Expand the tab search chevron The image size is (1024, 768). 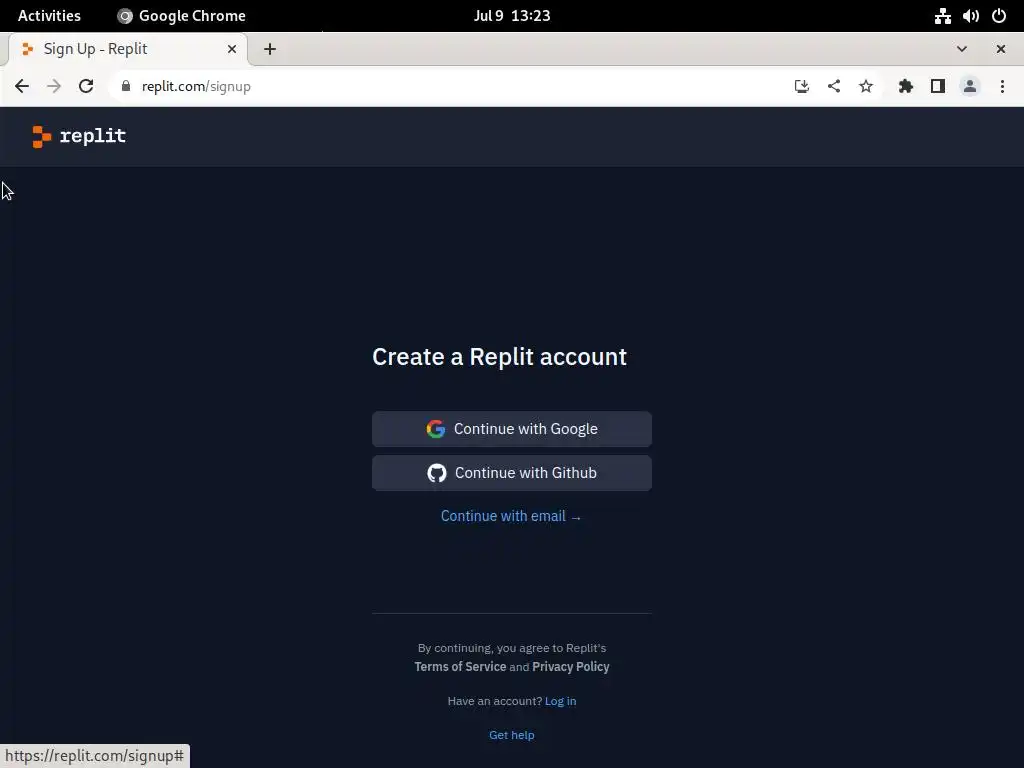click(961, 49)
